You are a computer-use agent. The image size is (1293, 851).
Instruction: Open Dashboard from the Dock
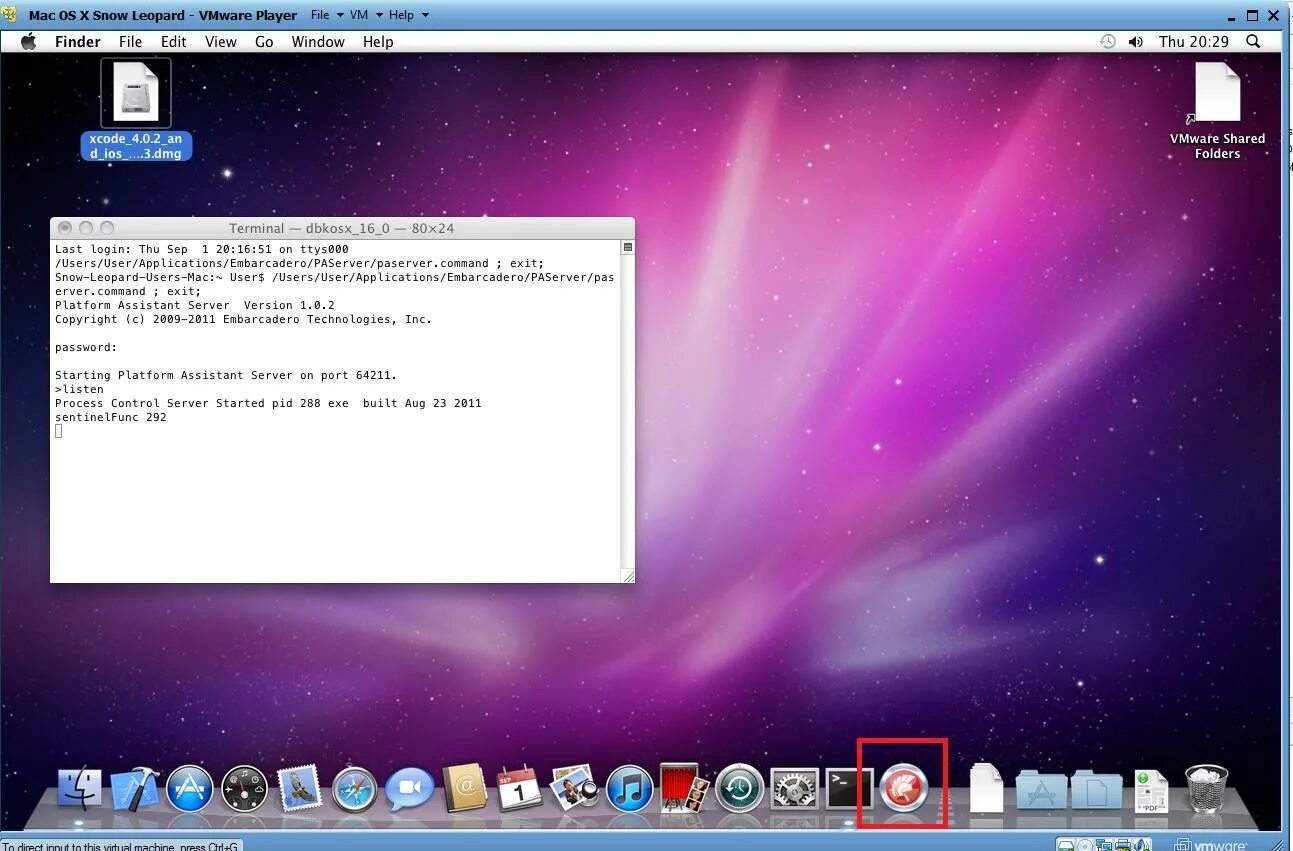[x=244, y=789]
